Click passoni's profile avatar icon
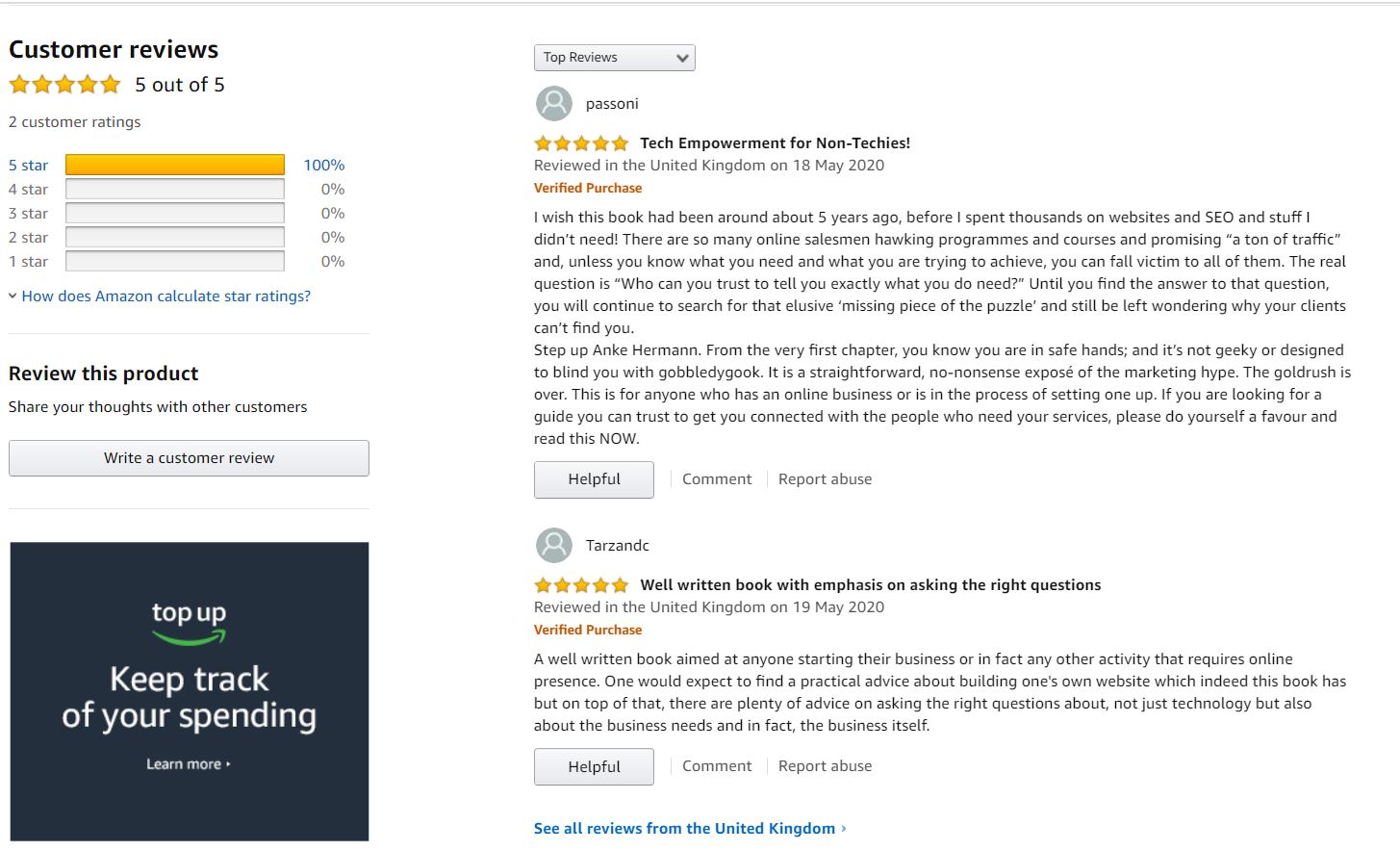Screen dimensions: 1400x851 tap(553, 104)
